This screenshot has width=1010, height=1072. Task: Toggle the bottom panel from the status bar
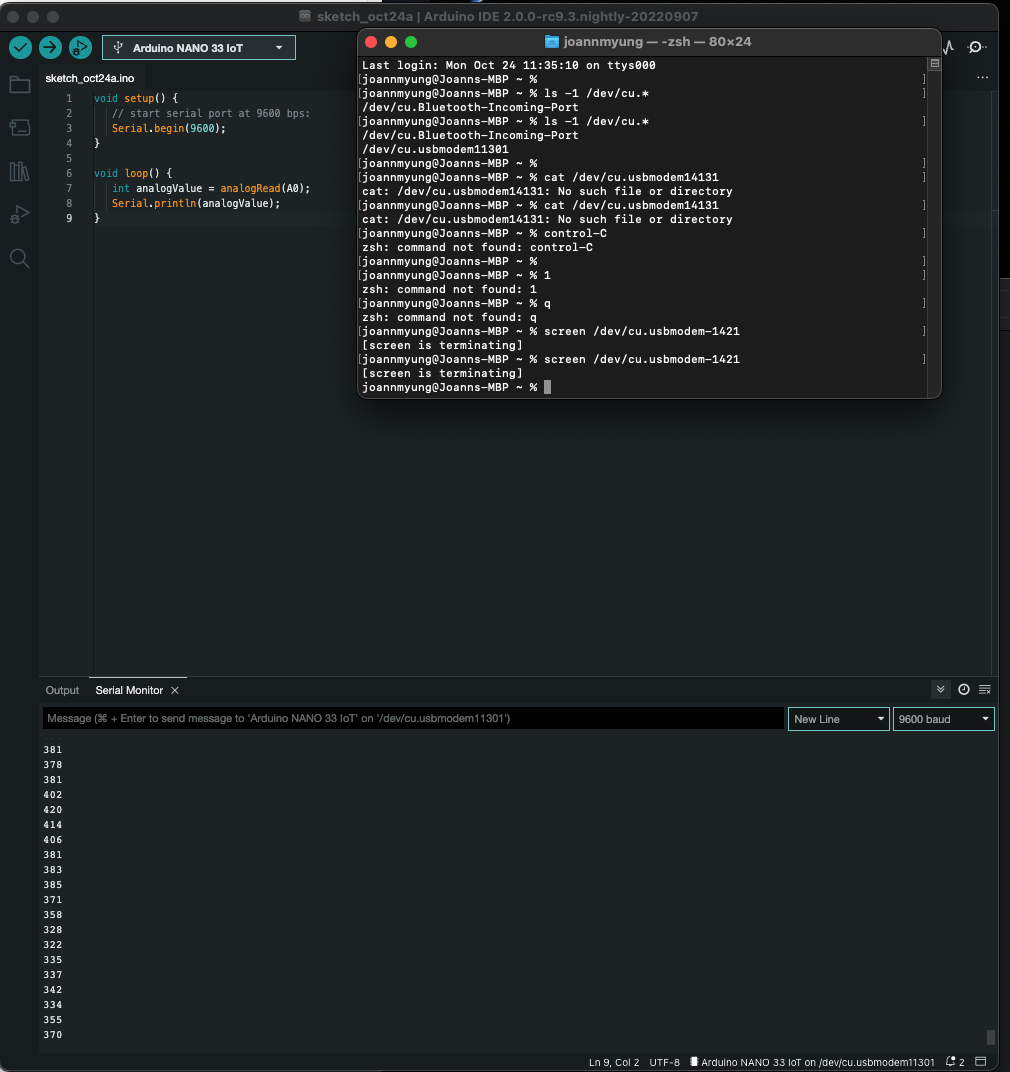981,1062
